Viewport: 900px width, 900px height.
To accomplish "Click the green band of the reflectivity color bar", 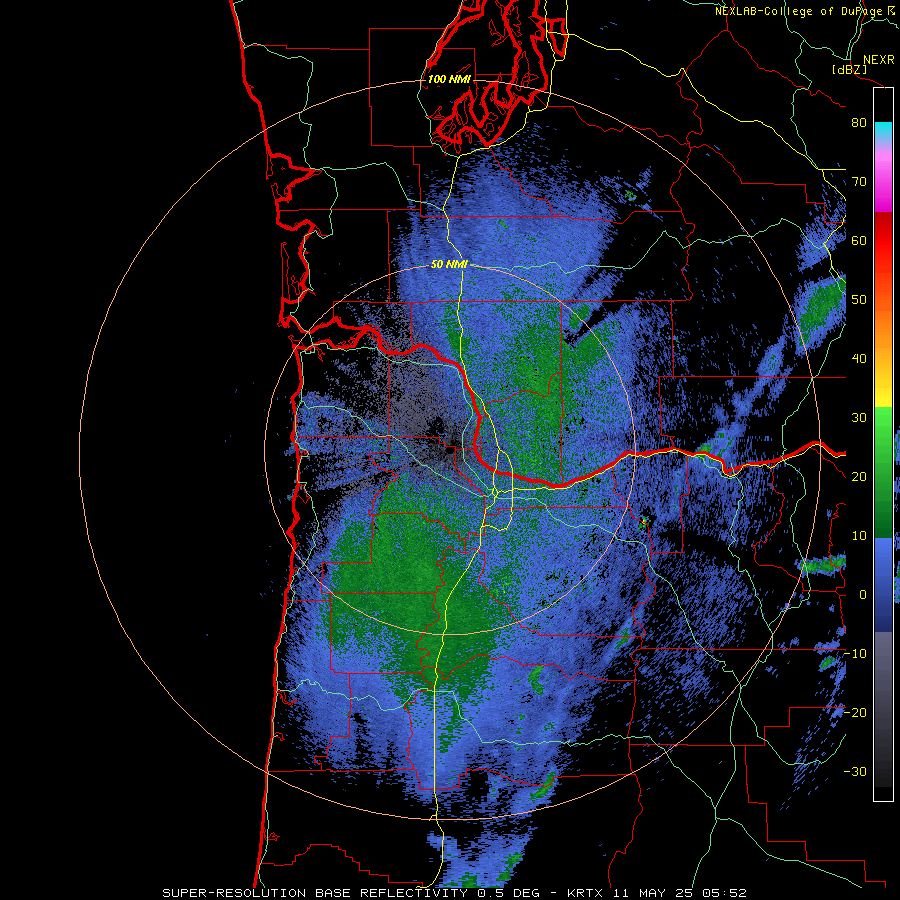I will coord(883,473).
